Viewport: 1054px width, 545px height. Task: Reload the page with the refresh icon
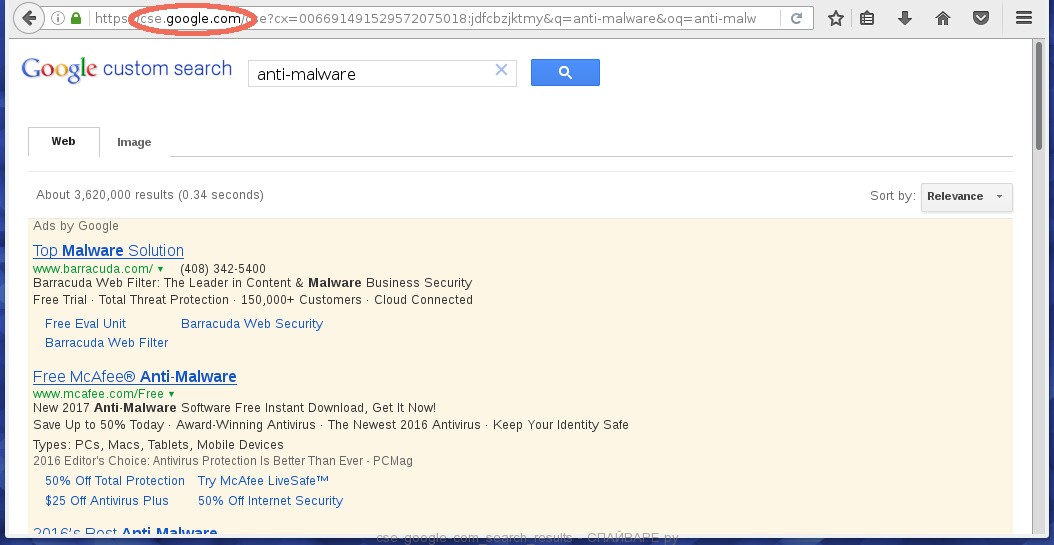point(797,19)
